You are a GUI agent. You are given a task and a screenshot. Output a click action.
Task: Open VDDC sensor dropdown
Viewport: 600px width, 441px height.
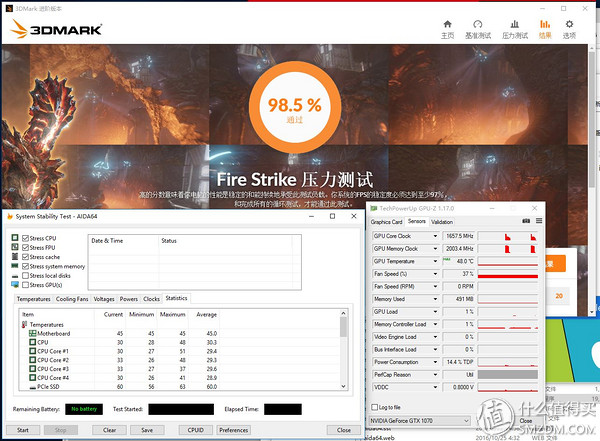pos(435,387)
